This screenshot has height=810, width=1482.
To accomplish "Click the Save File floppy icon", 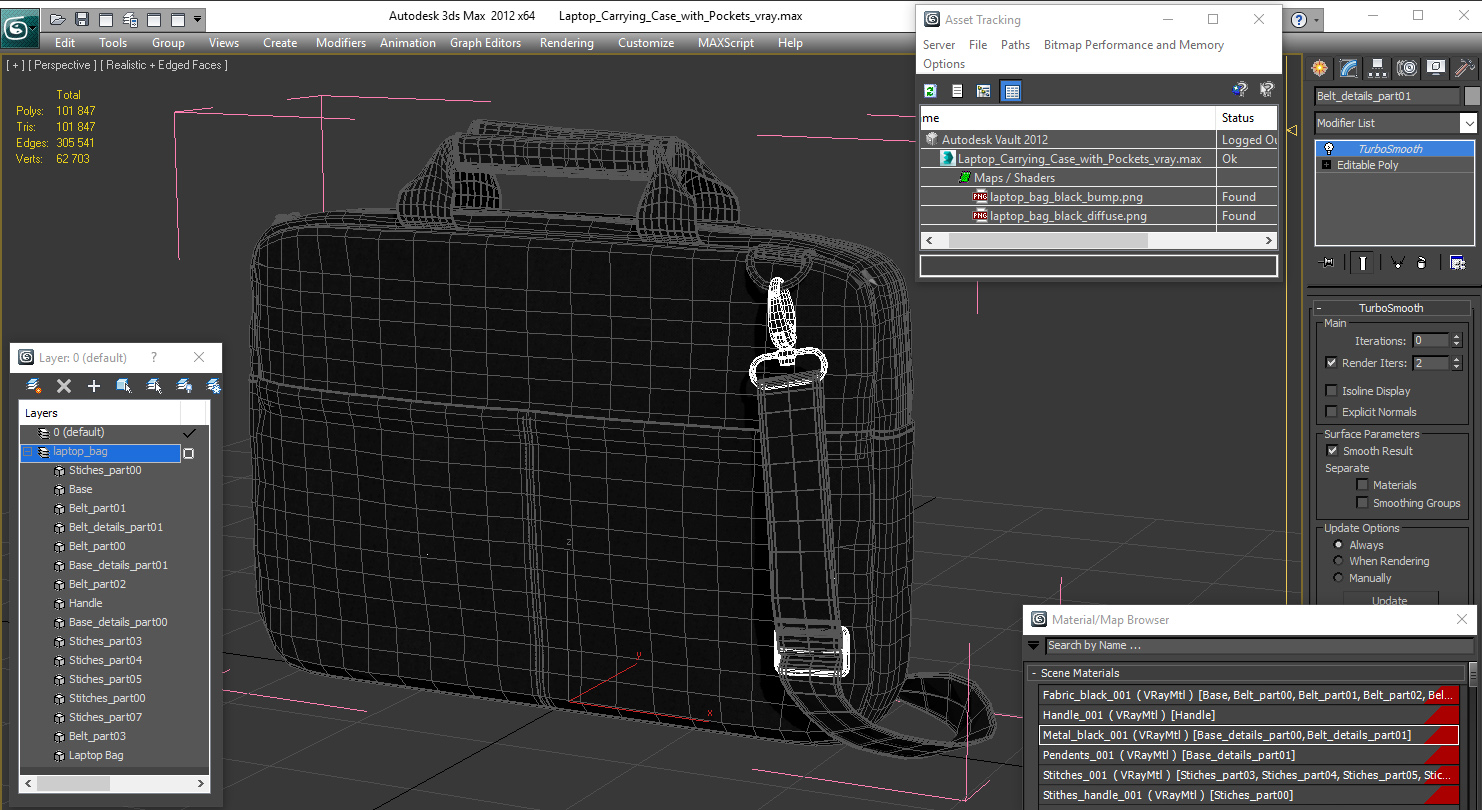I will (82, 19).
